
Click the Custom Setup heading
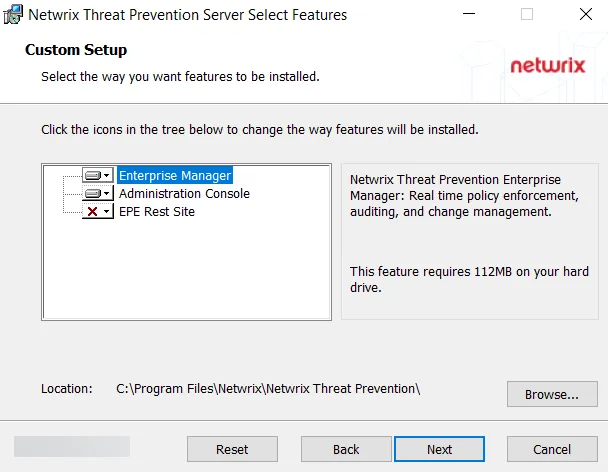[76, 50]
